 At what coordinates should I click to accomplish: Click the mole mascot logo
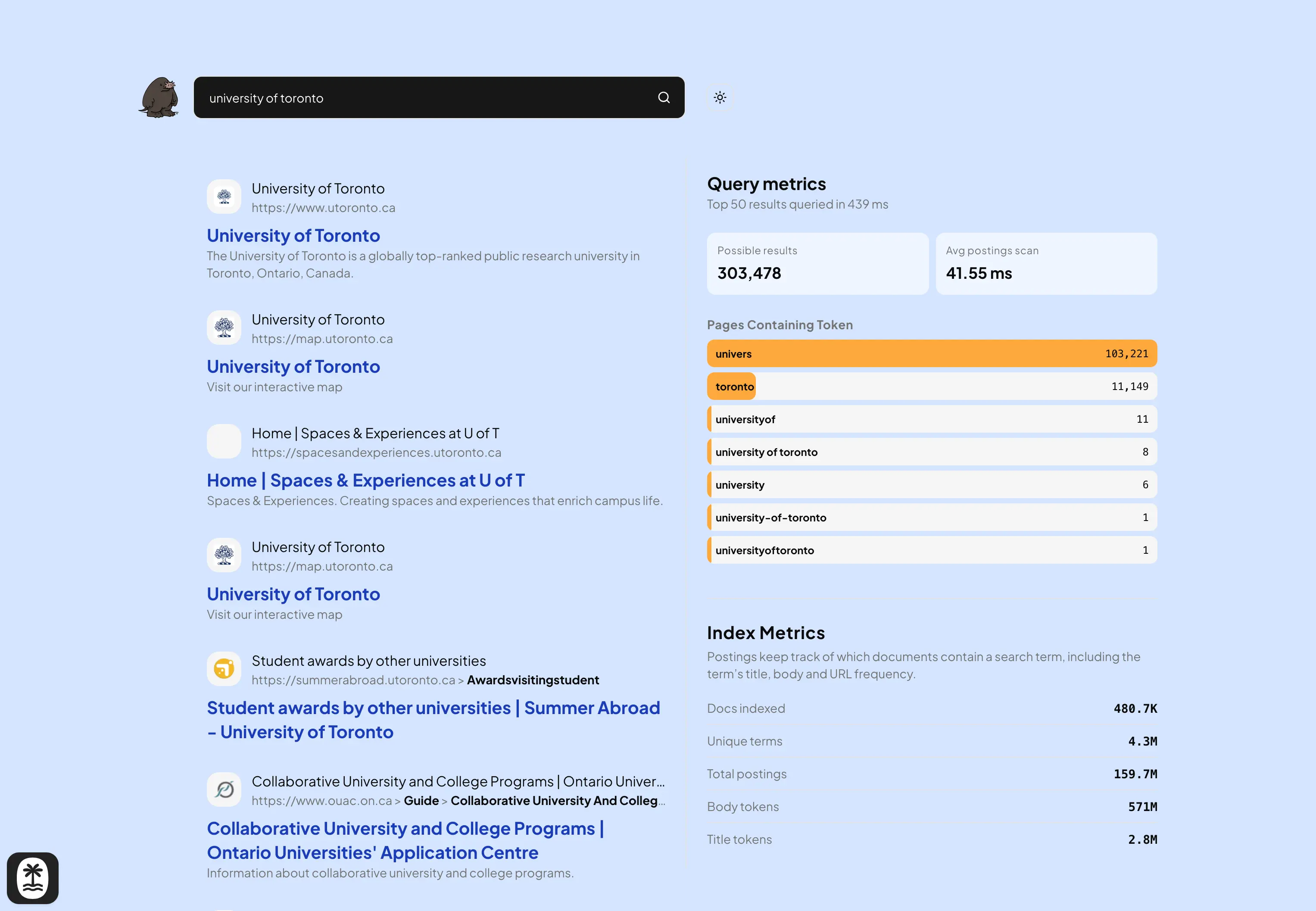coord(159,97)
